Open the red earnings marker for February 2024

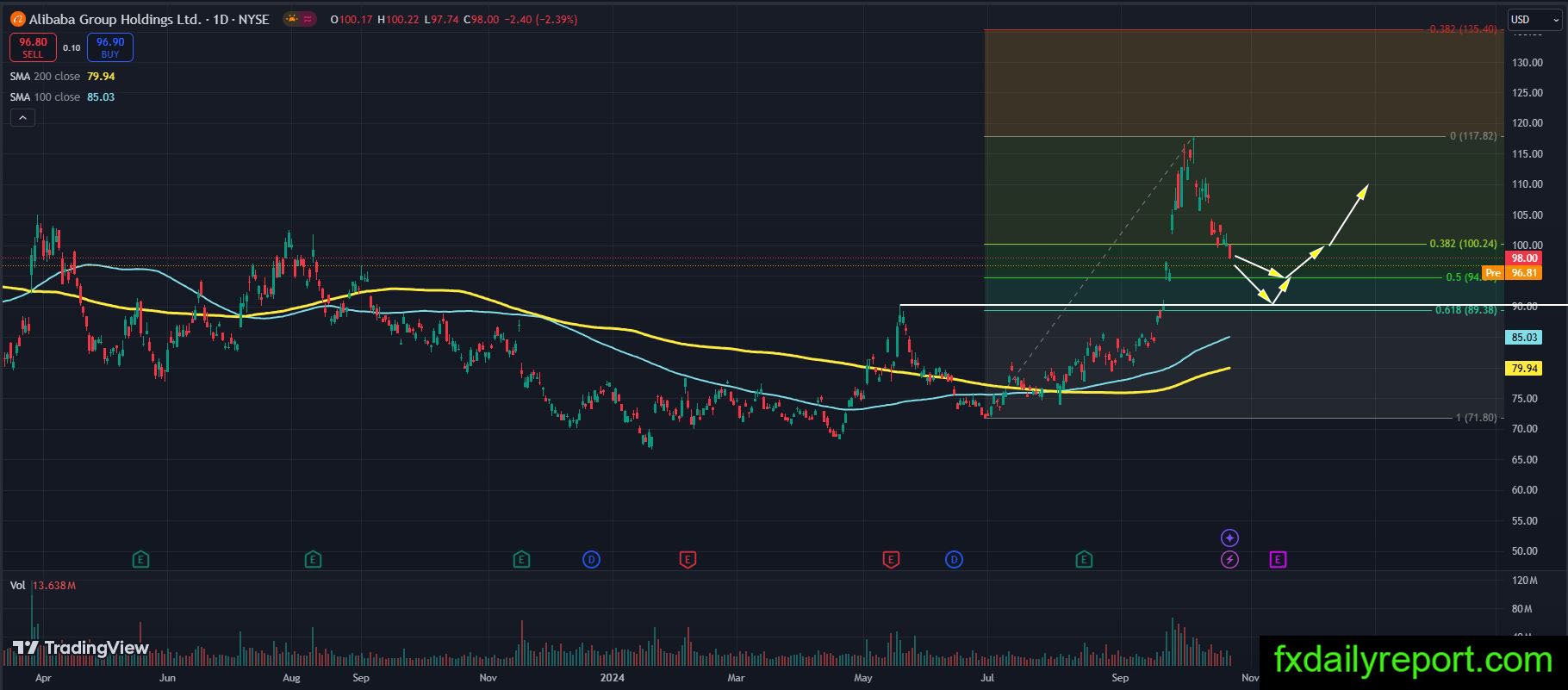point(688,560)
